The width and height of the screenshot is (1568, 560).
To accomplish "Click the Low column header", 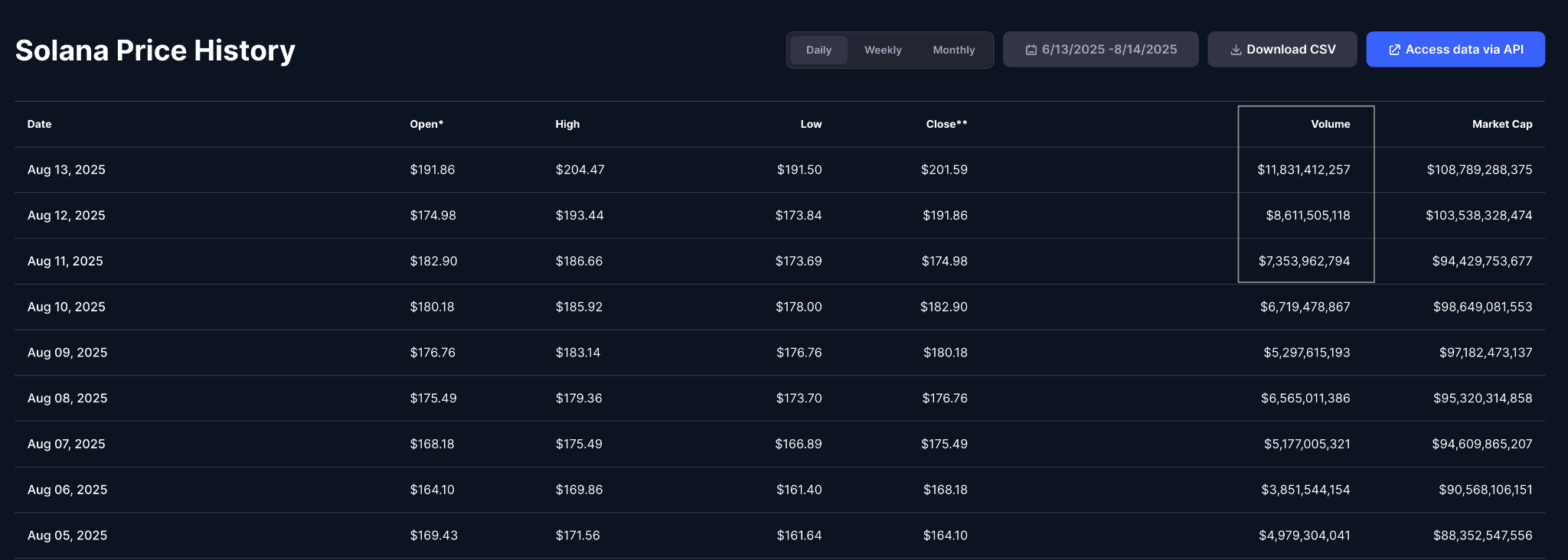I will (811, 124).
